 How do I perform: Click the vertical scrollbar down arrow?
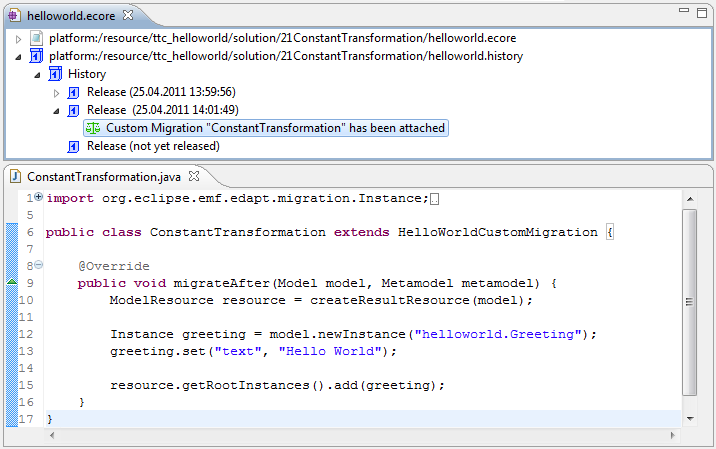690,418
